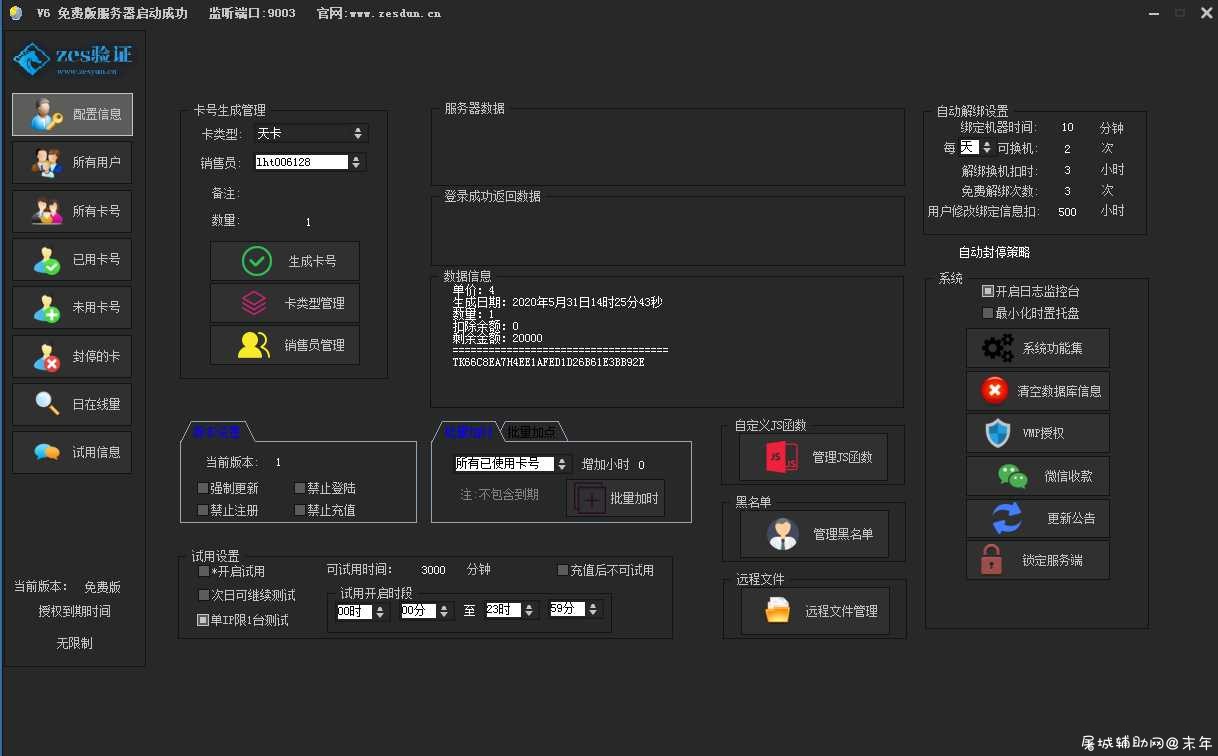The height and width of the screenshot is (756, 1218).
Task: Open 日在线量 daily online stats
Action: click(72, 404)
